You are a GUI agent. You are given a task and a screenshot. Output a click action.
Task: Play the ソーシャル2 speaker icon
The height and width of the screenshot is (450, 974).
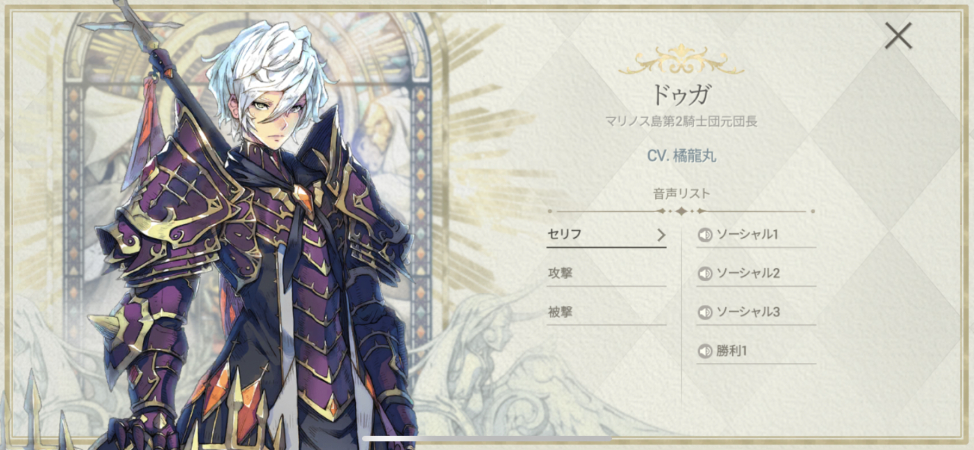[x=704, y=273]
